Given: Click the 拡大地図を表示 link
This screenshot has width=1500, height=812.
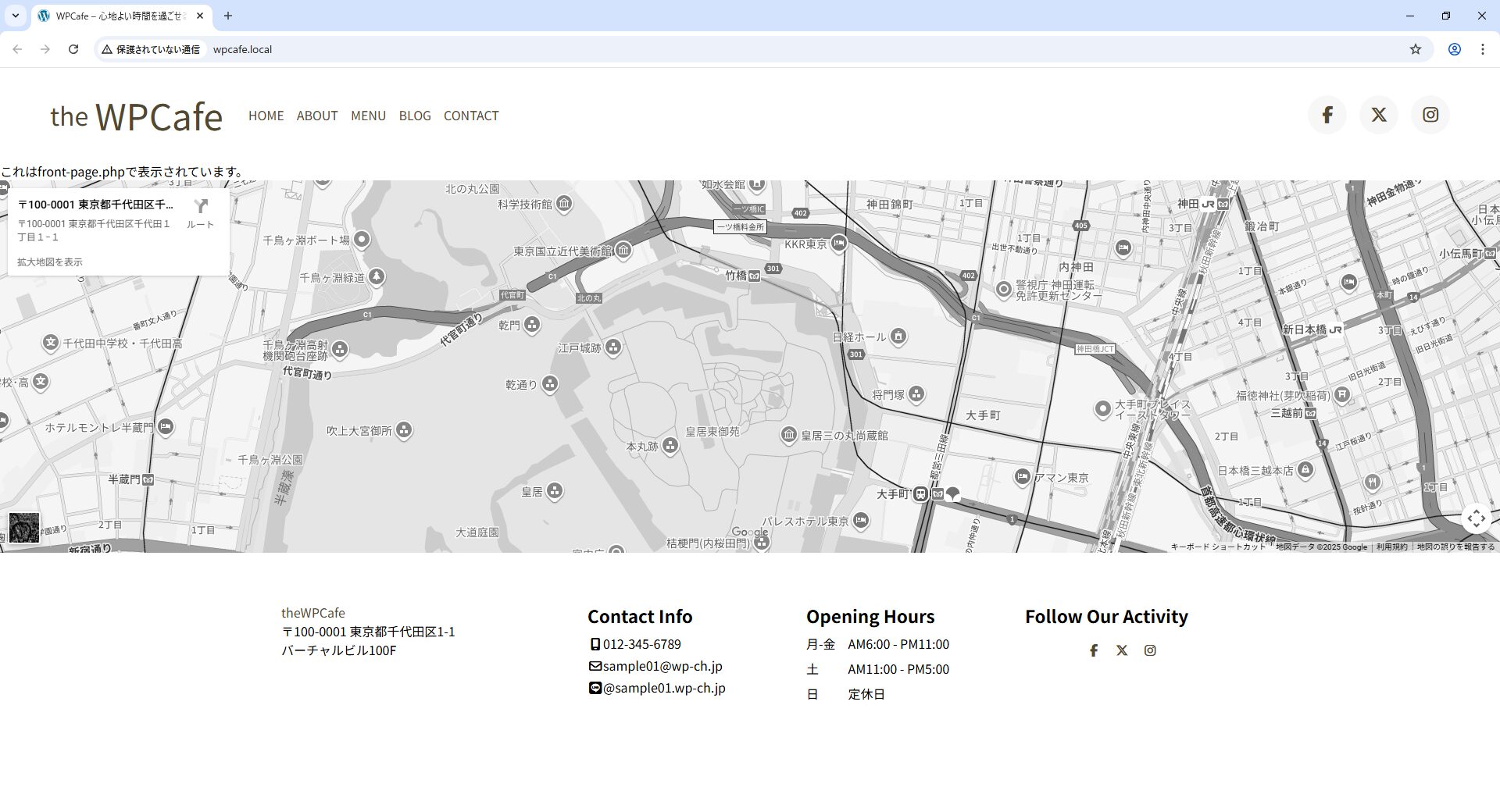Looking at the screenshot, I should pyautogui.click(x=50, y=262).
